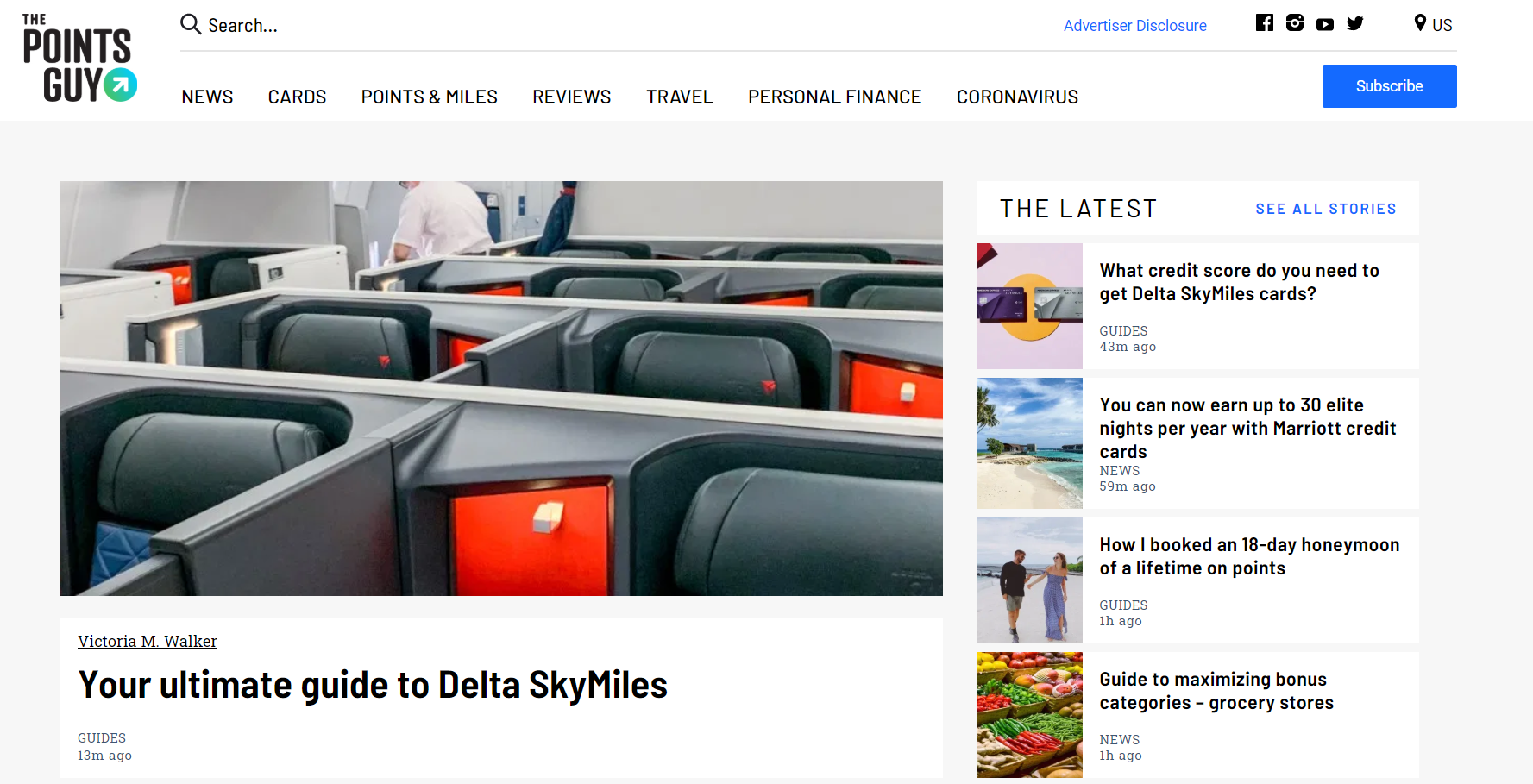
Task: Select the US region selector
Action: [x=1434, y=24]
